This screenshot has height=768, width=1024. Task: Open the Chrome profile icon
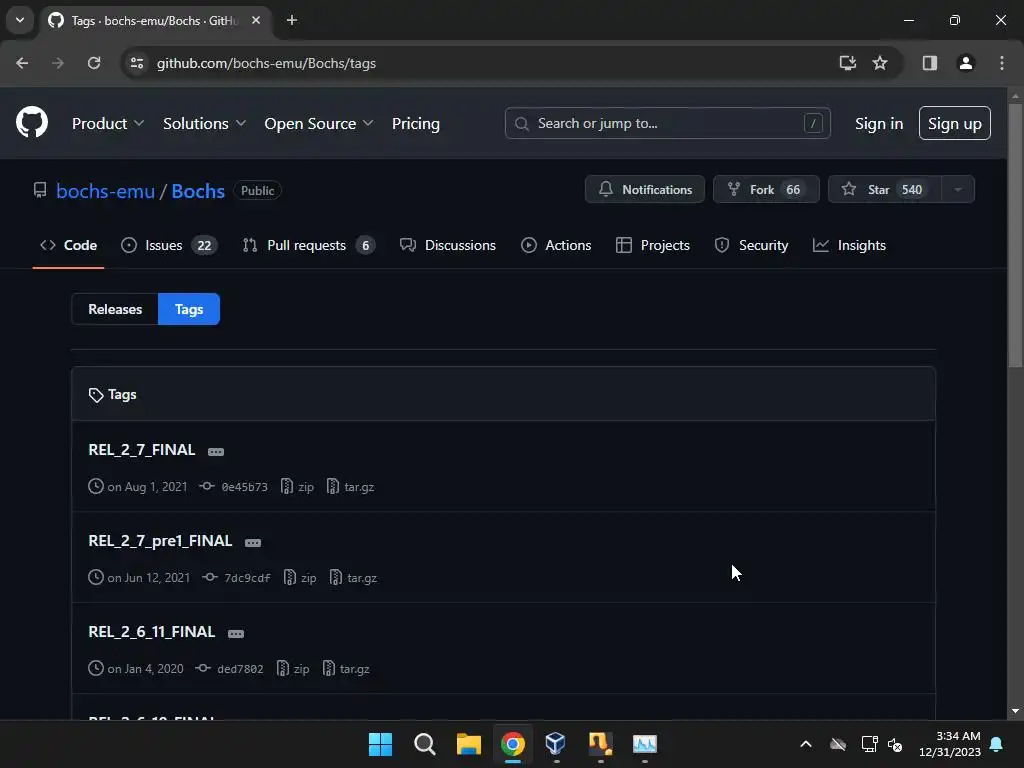pos(965,63)
